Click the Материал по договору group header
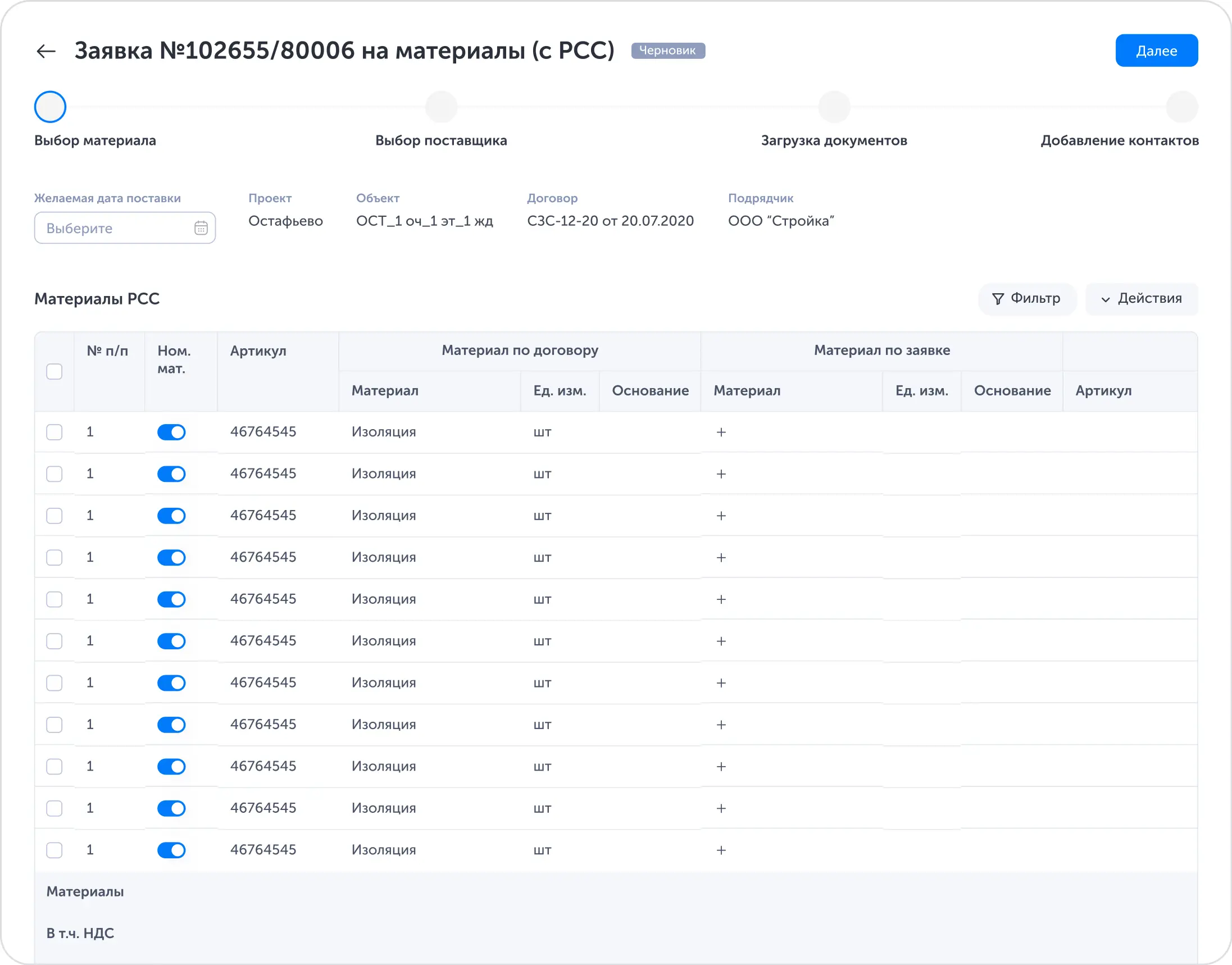The width and height of the screenshot is (1232, 965). point(520,351)
